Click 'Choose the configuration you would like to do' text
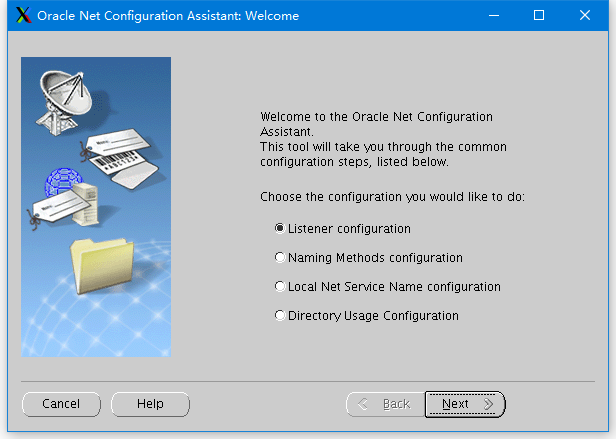616x439 pixels. 392,197
